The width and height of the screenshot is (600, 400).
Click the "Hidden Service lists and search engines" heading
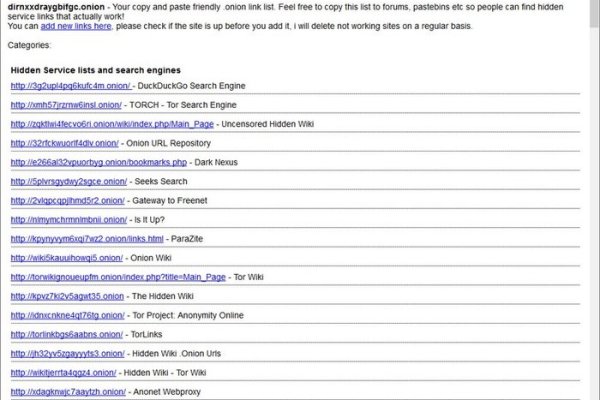point(96,70)
